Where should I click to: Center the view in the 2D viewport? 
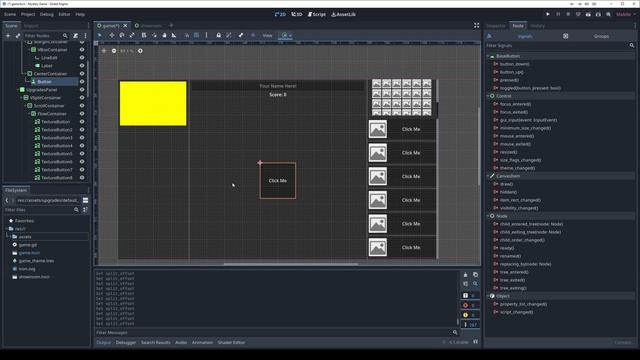(104, 51)
